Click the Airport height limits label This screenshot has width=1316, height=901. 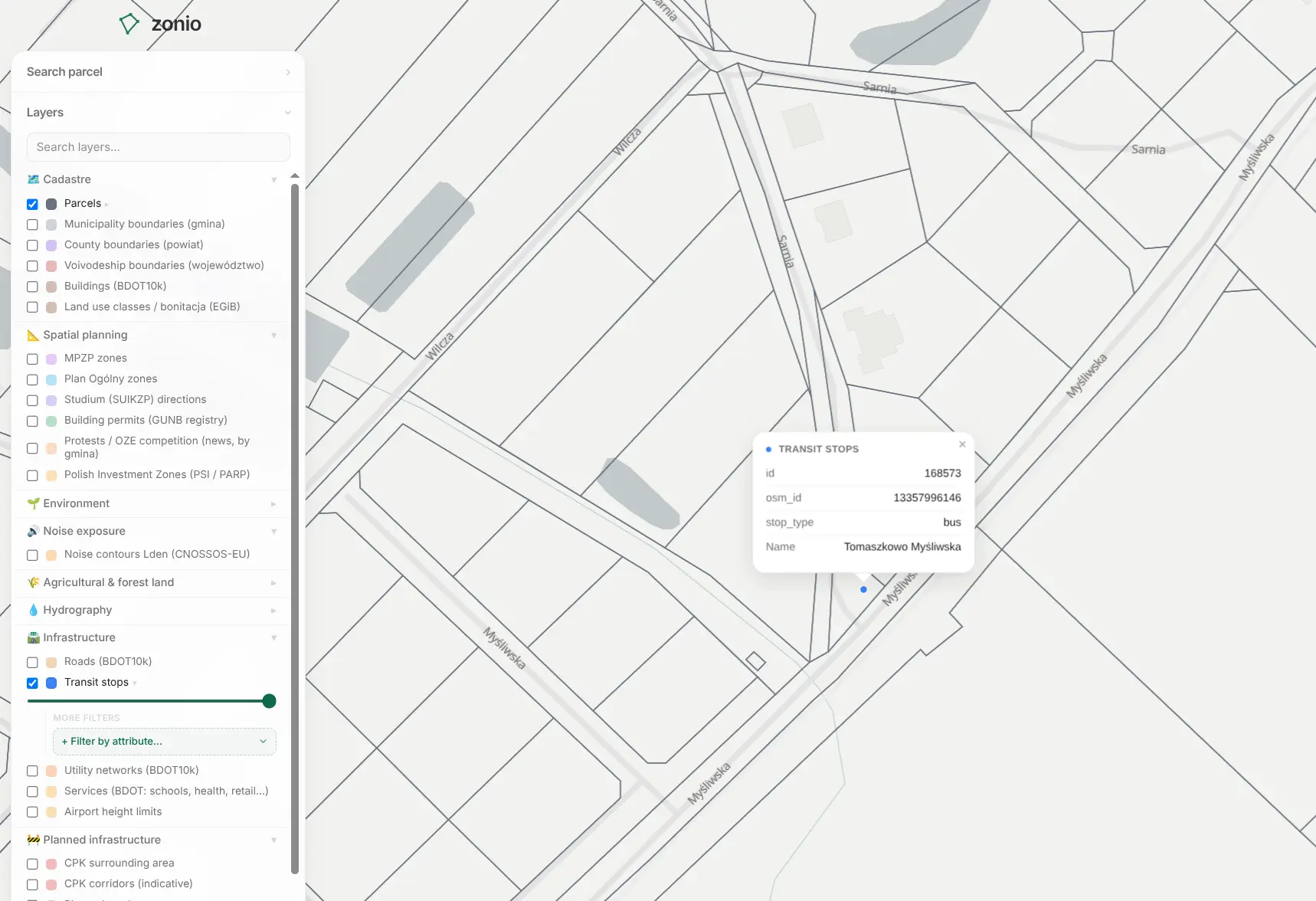point(113,811)
